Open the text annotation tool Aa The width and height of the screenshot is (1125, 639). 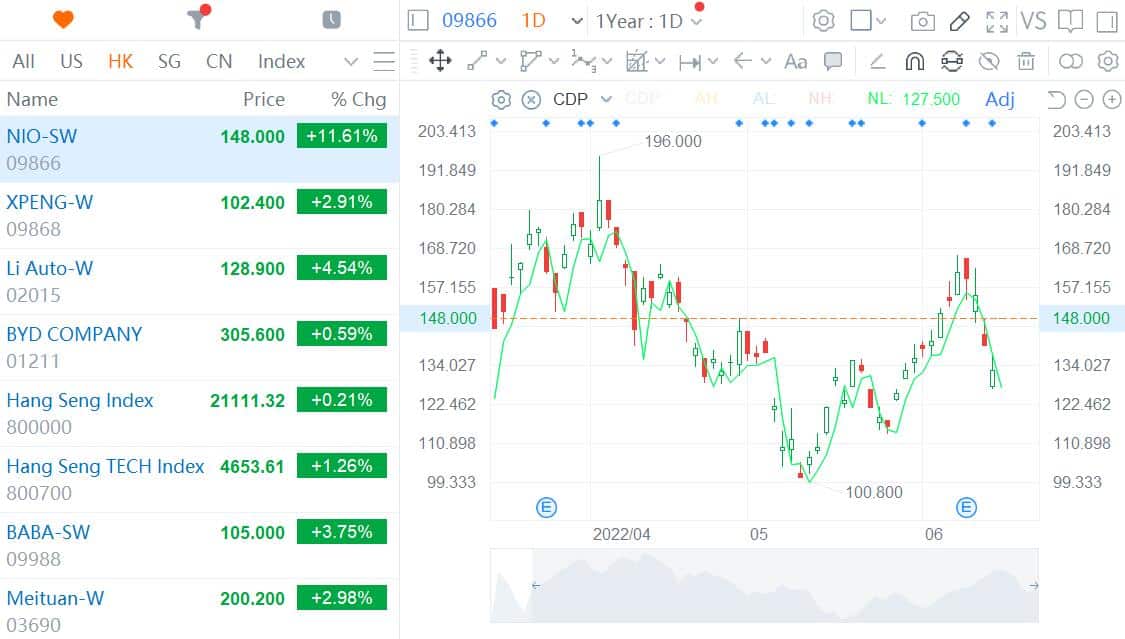point(795,61)
